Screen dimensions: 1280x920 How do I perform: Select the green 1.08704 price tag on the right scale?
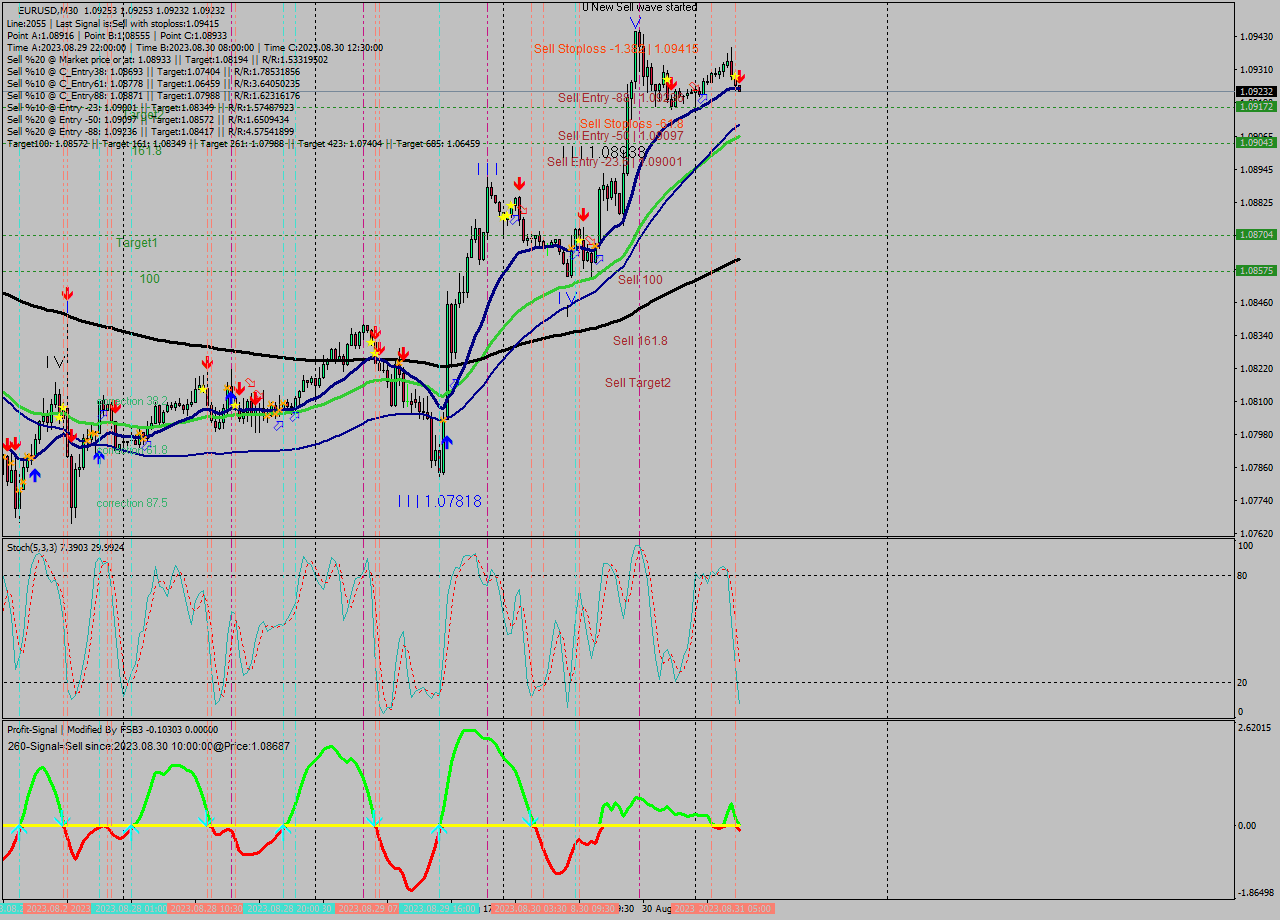tap(1257, 233)
